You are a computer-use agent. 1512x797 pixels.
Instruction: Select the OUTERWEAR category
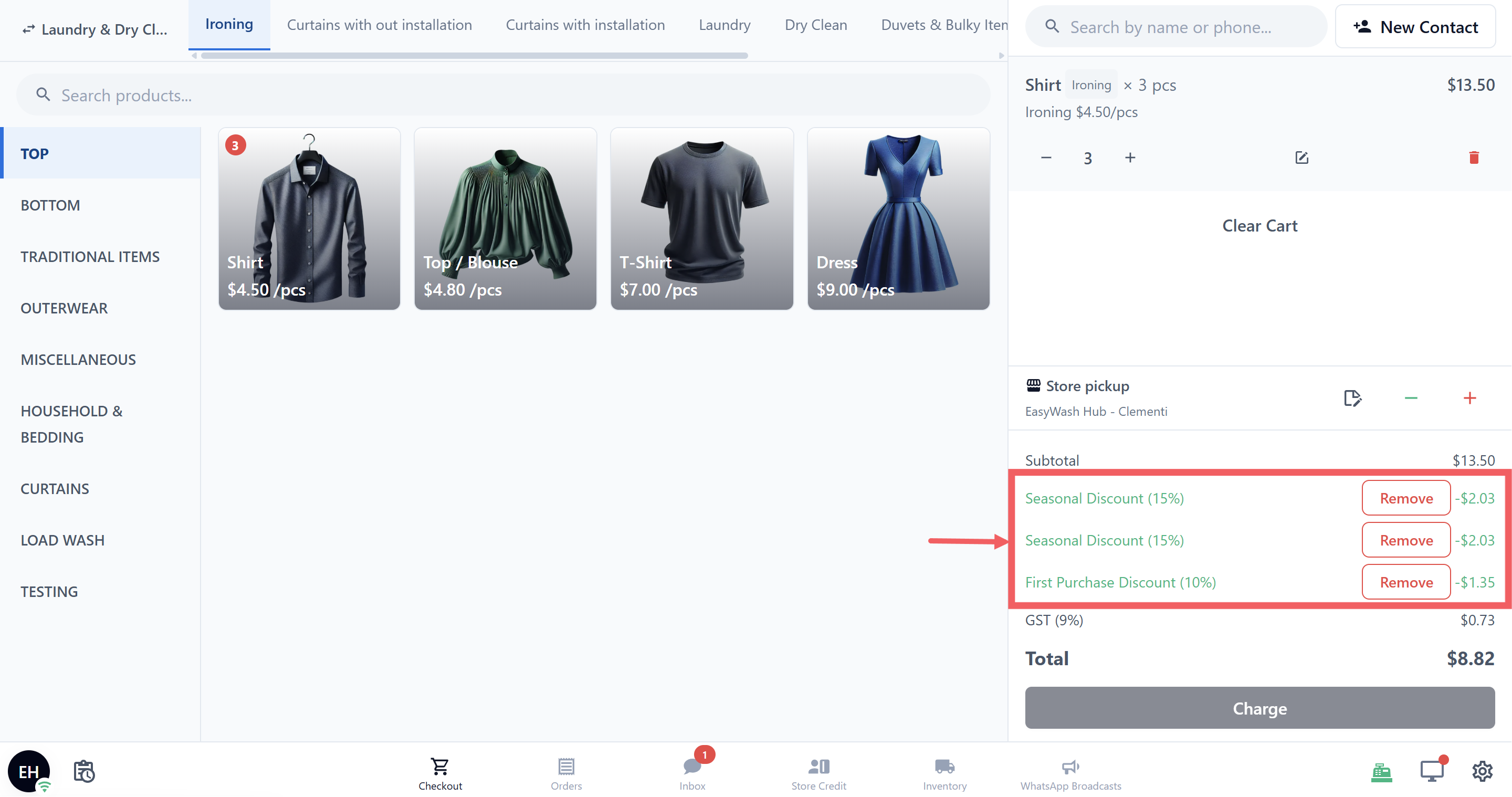[101, 308]
